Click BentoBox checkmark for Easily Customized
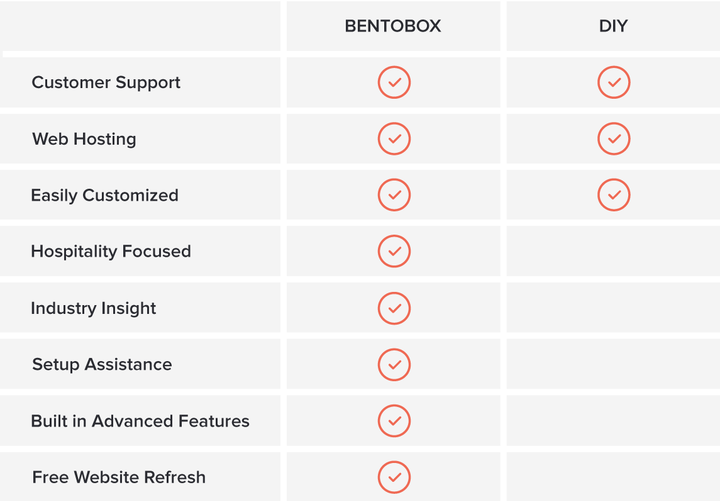Screen dimensions: 720x501 (x=394, y=195)
